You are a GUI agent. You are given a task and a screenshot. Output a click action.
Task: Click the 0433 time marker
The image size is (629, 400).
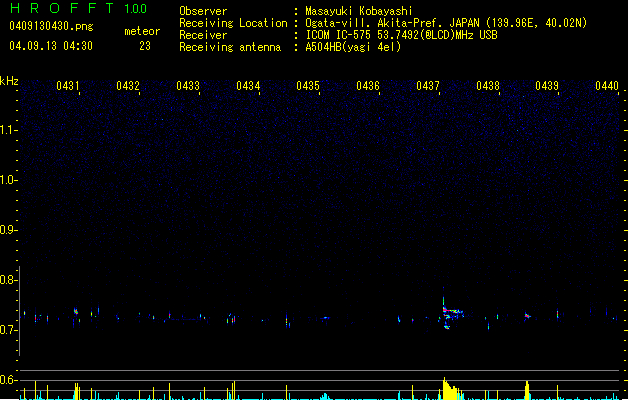coord(188,86)
